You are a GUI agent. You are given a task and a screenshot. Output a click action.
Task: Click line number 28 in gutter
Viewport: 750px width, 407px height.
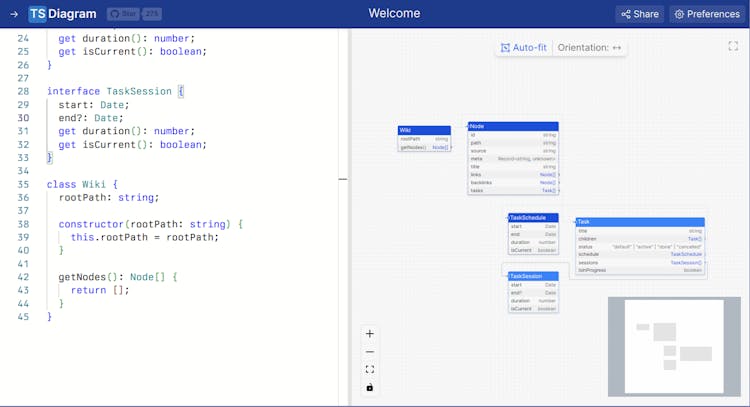pos(23,91)
